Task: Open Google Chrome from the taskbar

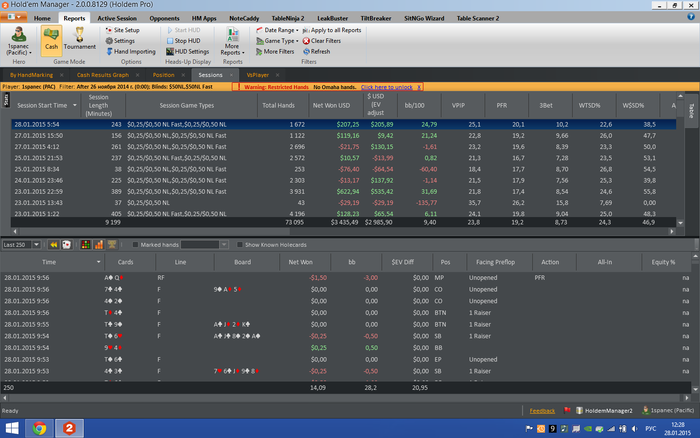Action: 39,429
